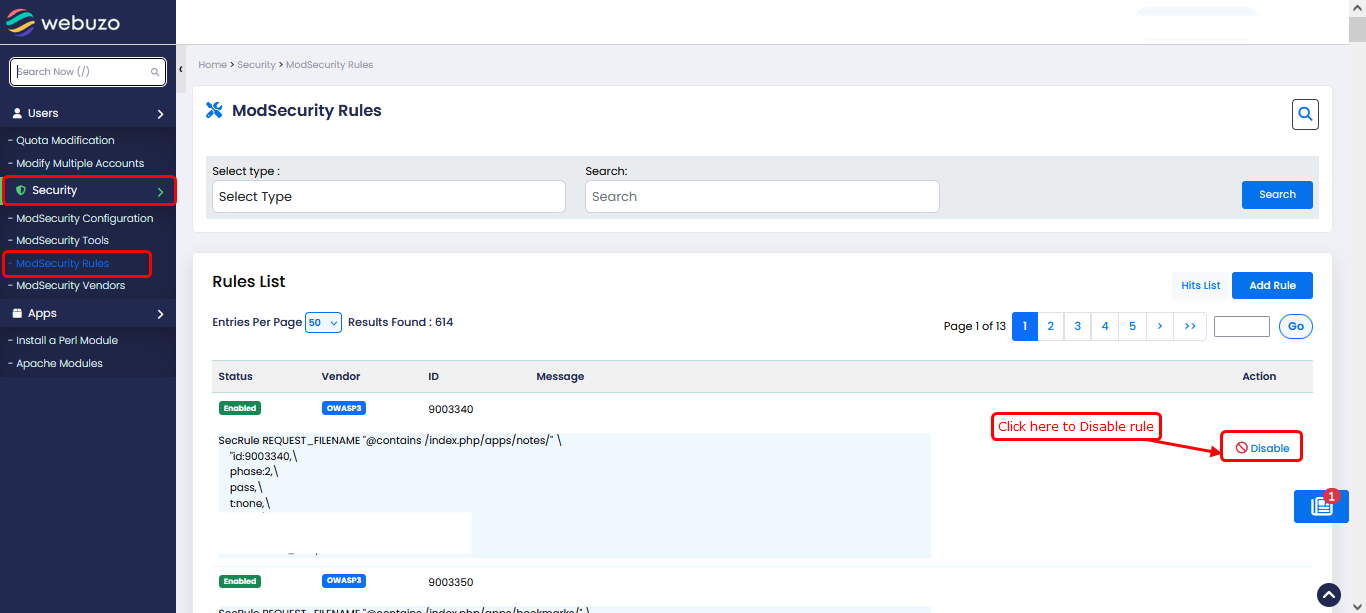The height and width of the screenshot is (613, 1366).
Task: Expand the Apps menu section
Action: pyautogui.click(x=88, y=313)
